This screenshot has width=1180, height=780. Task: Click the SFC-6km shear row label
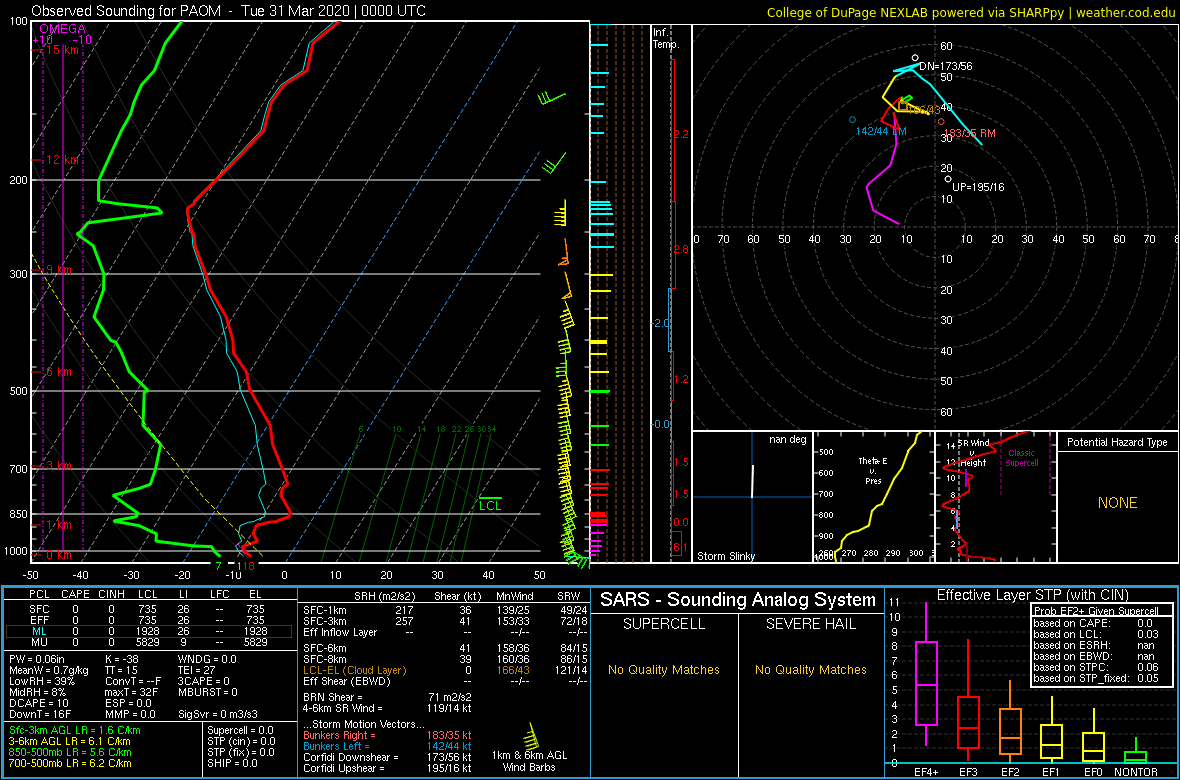(324, 647)
